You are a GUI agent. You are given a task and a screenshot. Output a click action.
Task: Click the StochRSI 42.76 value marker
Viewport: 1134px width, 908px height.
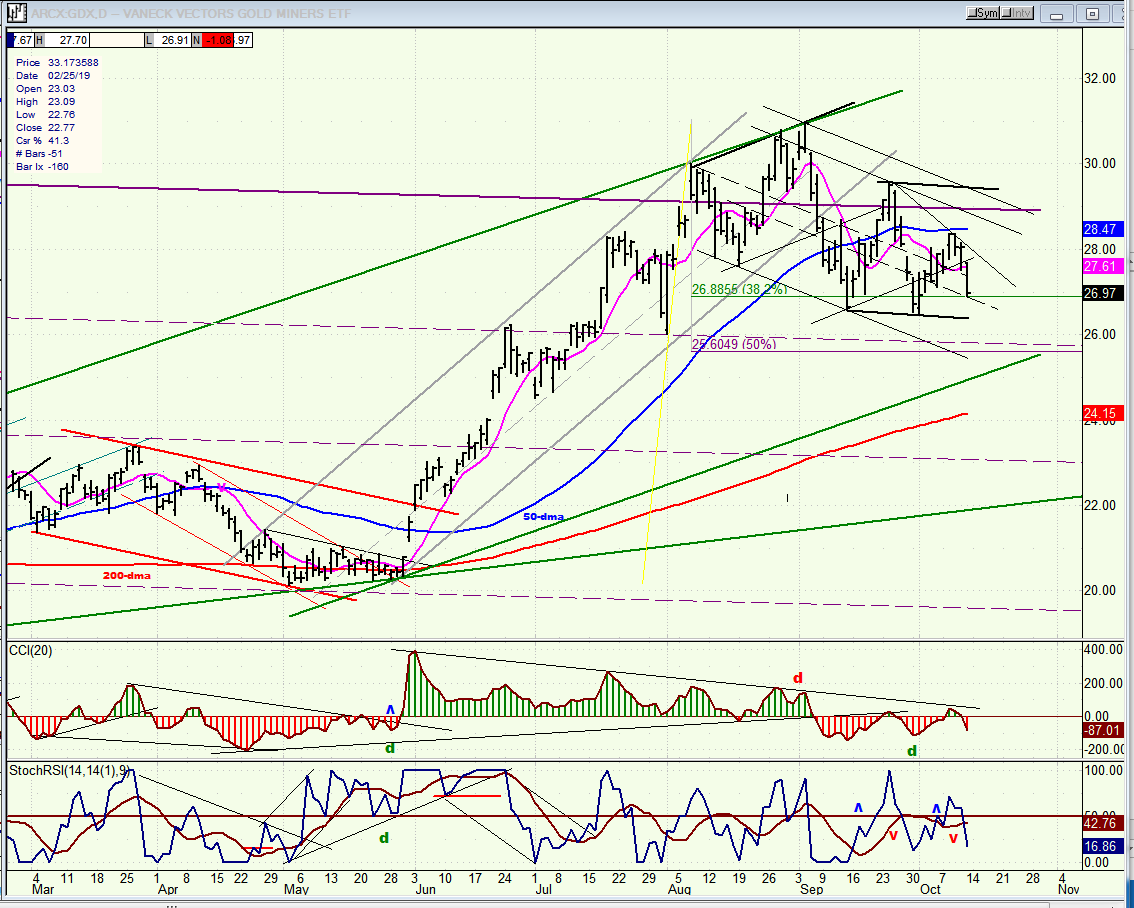pos(1103,823)
